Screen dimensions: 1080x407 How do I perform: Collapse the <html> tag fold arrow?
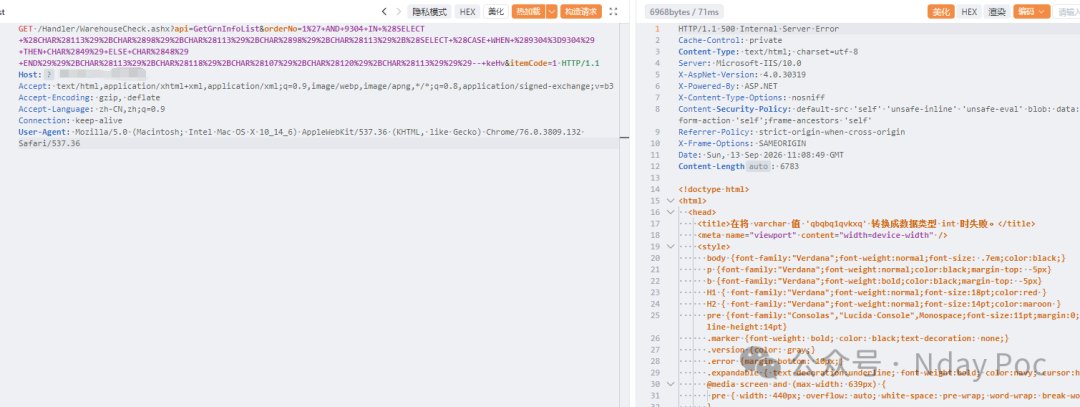click(671, 201)
